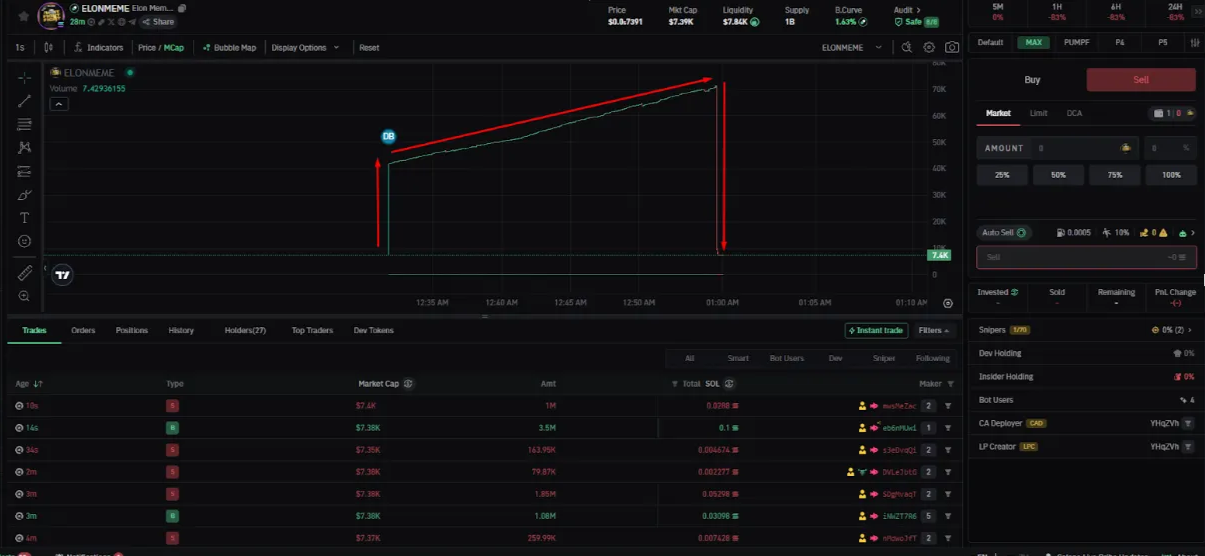Select the text annotation tool

[x=25, y=217]
